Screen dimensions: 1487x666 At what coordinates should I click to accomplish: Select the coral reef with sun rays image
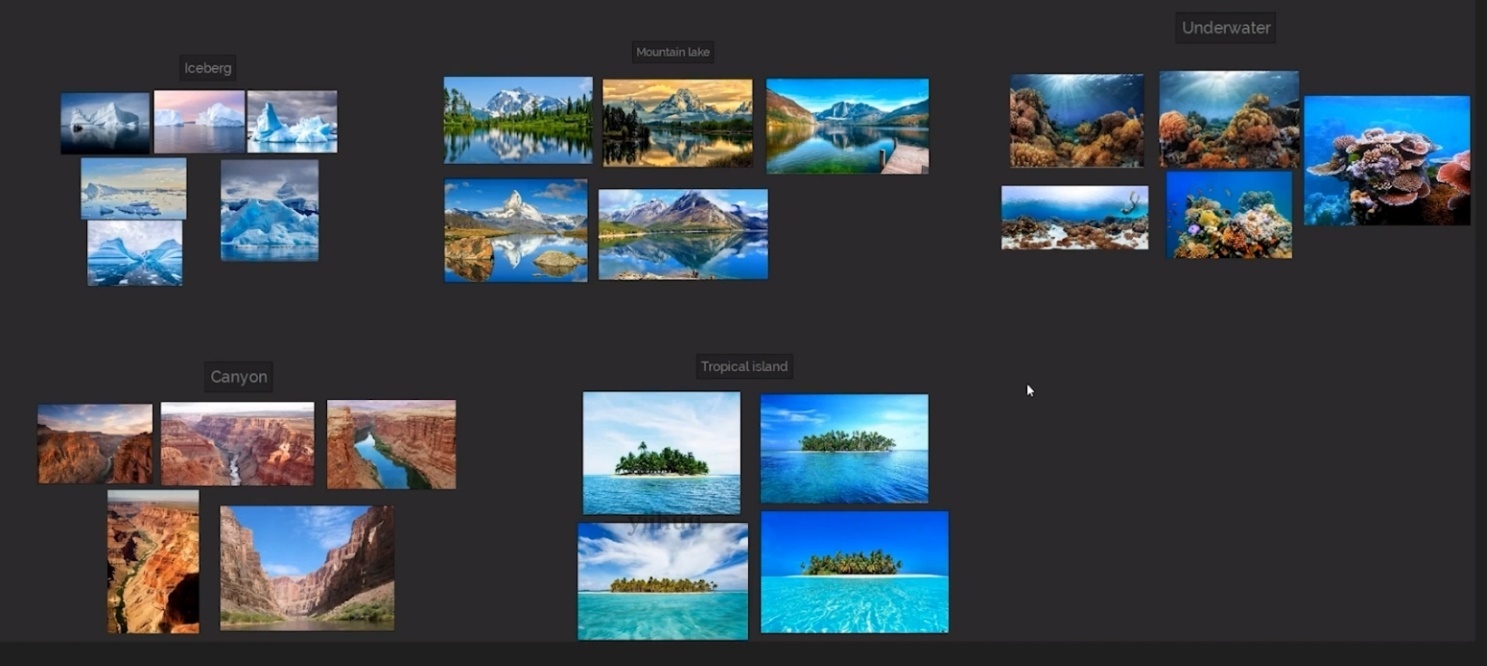pos(1077,121)
